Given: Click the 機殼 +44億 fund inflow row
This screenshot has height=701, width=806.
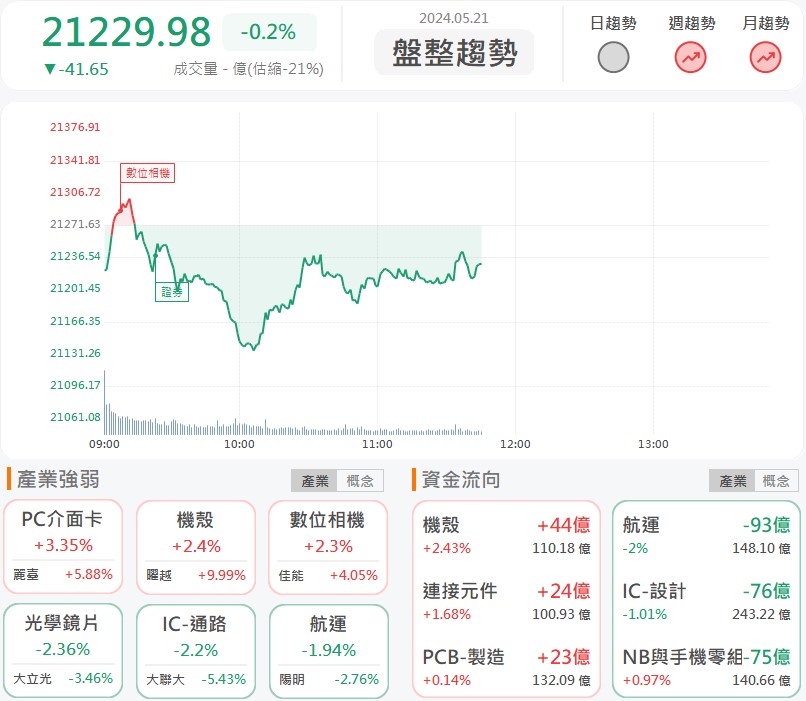Looking at the screenshot, I should click(506, 536).
